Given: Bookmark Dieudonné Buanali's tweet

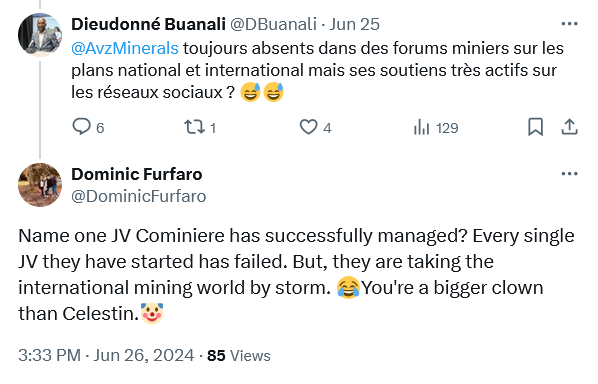Looking at the screenshot, I should coord(535,127).
